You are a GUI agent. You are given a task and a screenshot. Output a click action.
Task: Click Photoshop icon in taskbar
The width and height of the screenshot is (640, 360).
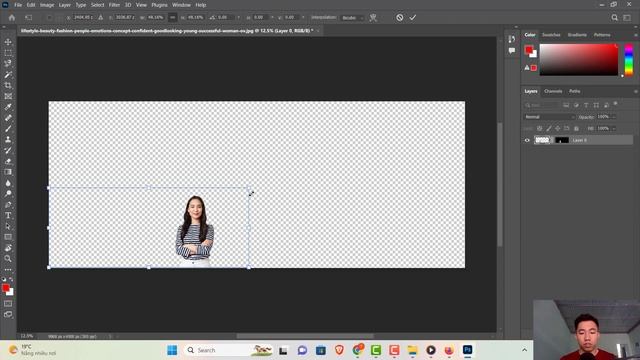[468, 350]
